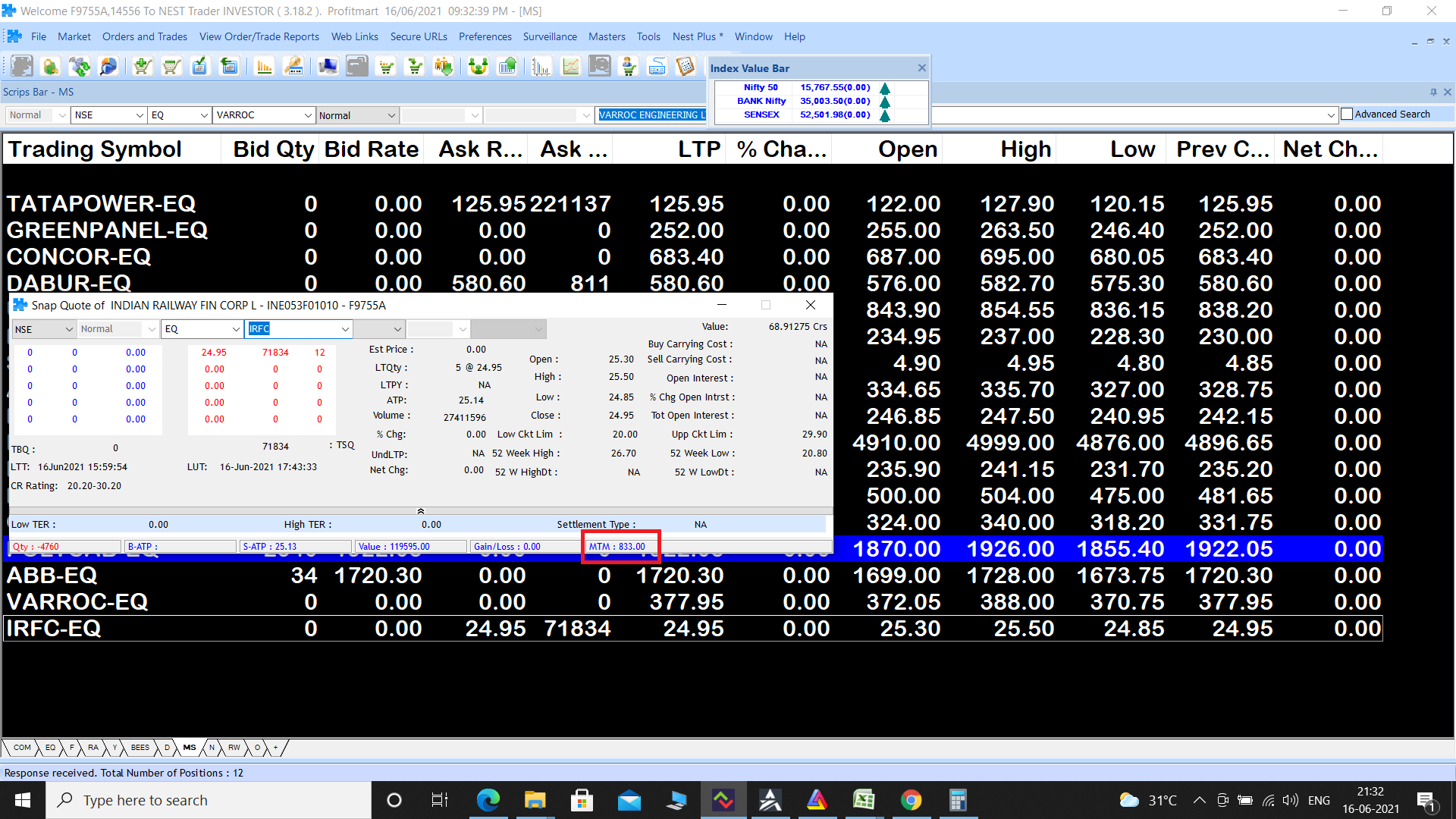Image resolution: width=1456 pixels, height=819 pixels.
Task: Open trade book icon with green arrow
Action: pyautogui.click(x=228, y=67)
